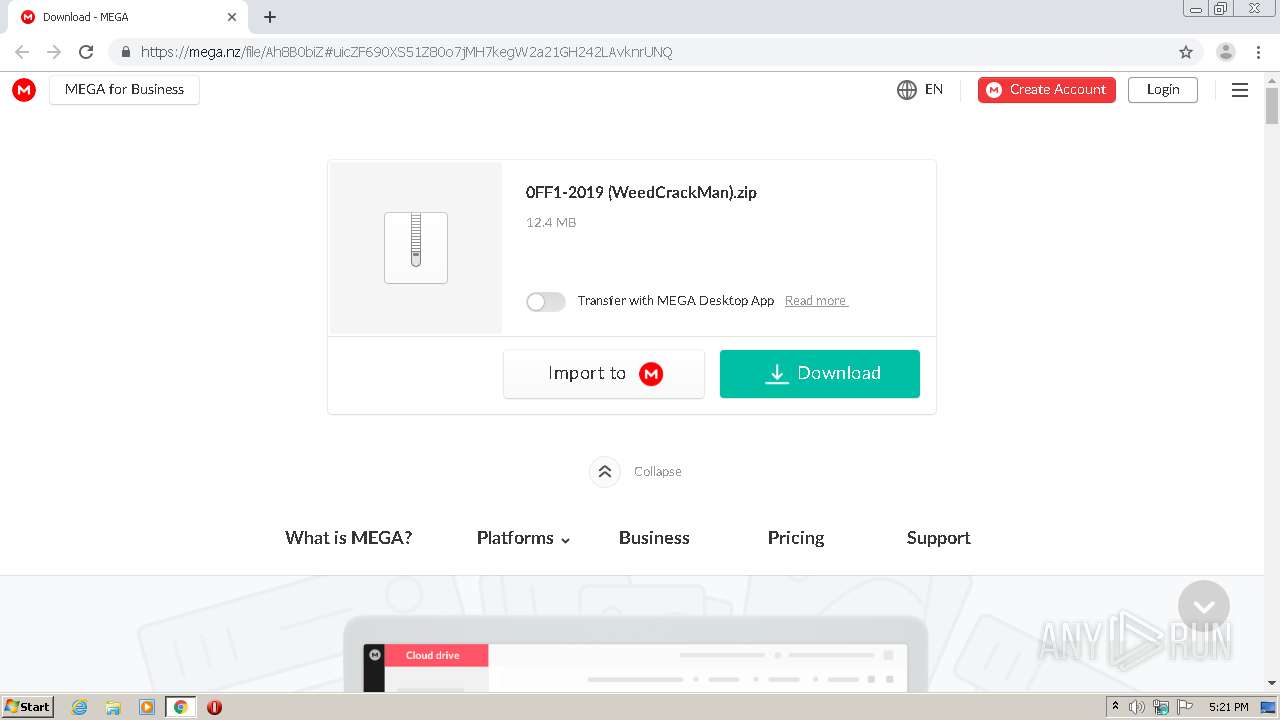Viewport: 1280px width, 720px height.
Task: Click the page vertical scrollbar thumb
Action: (1272, 105)
